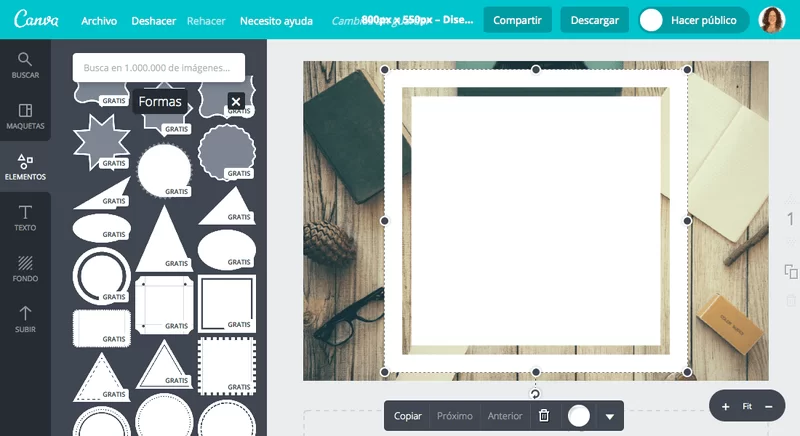Image resolution: width=800 pixels, height=436 pixels.
Task: Open the Maquetas layouts panel
Action: (x=25, y=116)
